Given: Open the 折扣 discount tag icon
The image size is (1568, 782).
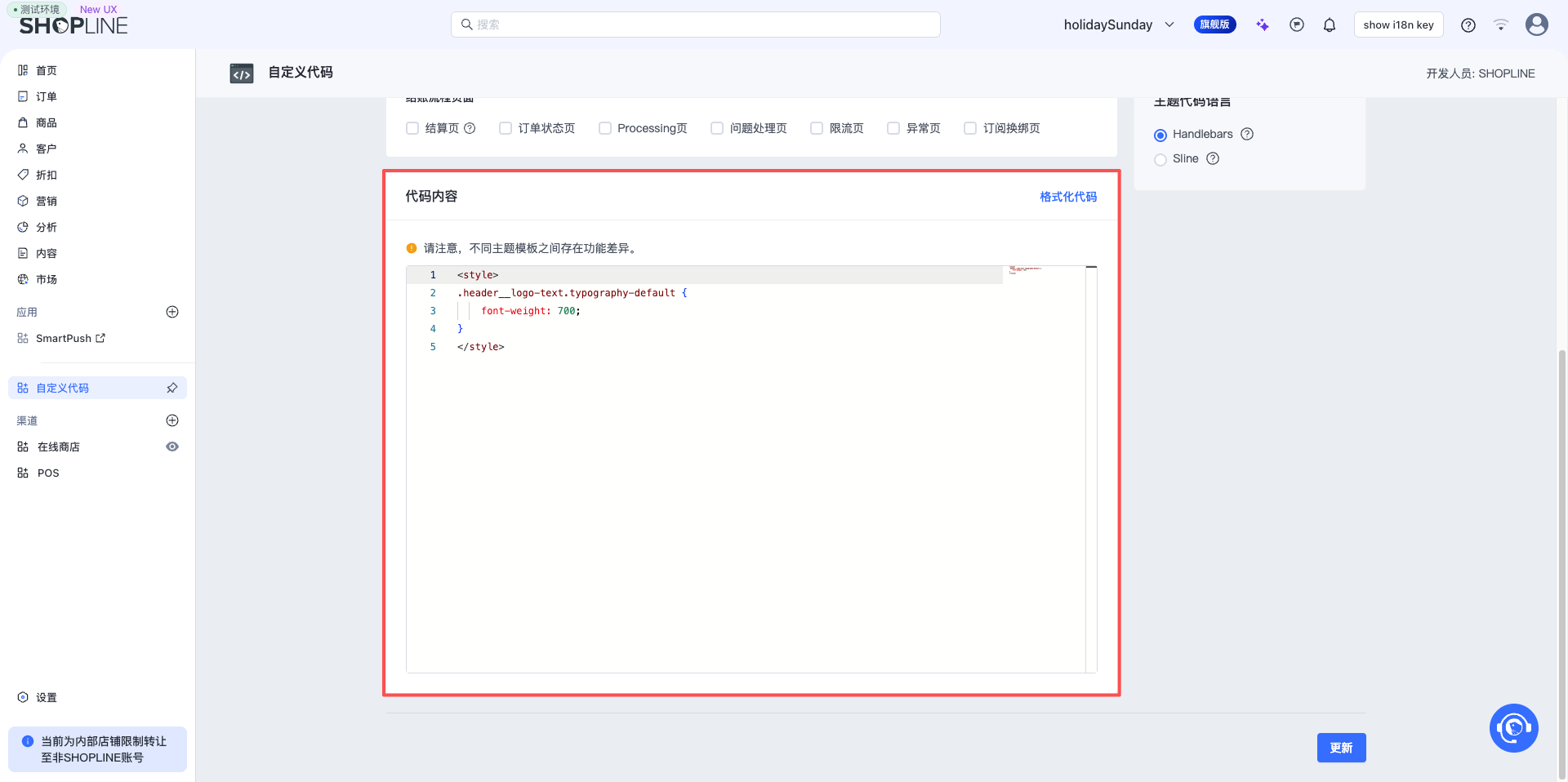Looking at the screenshot, I should [23, 175].
